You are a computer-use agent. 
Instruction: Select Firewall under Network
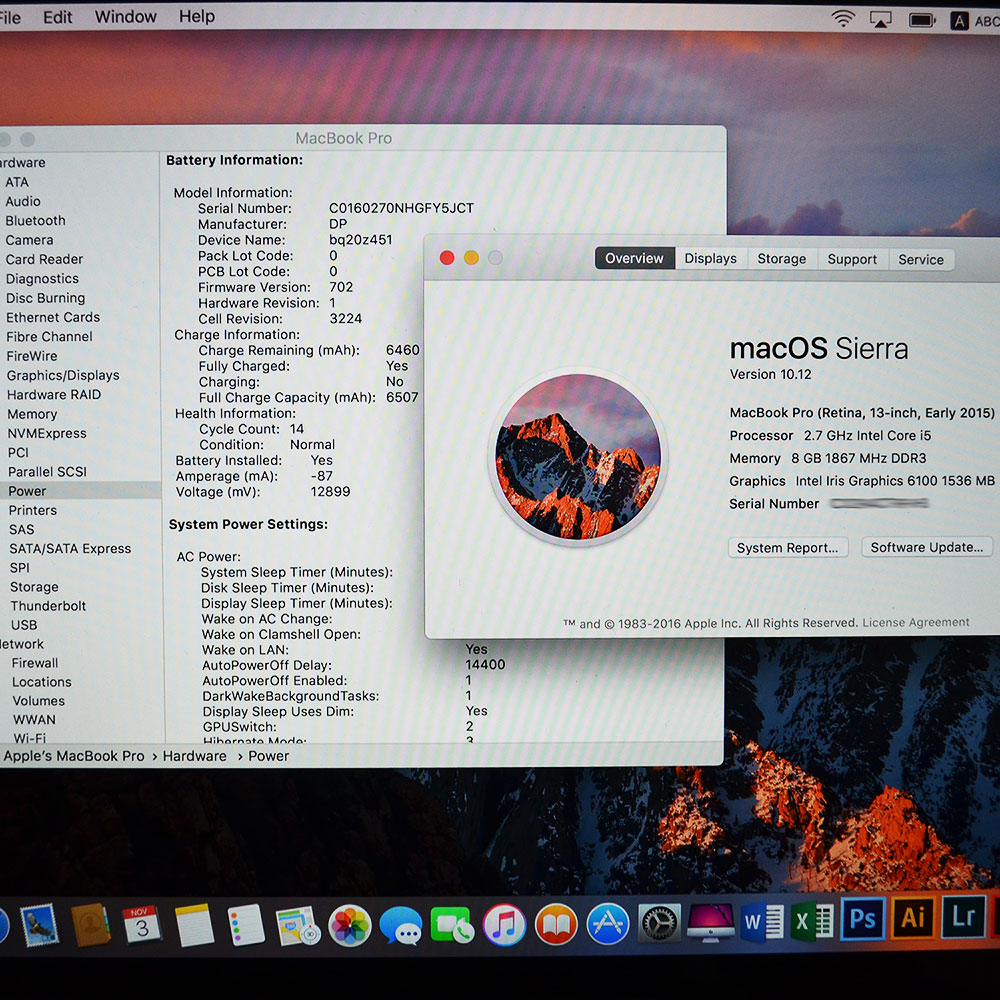tap(35, 663)
